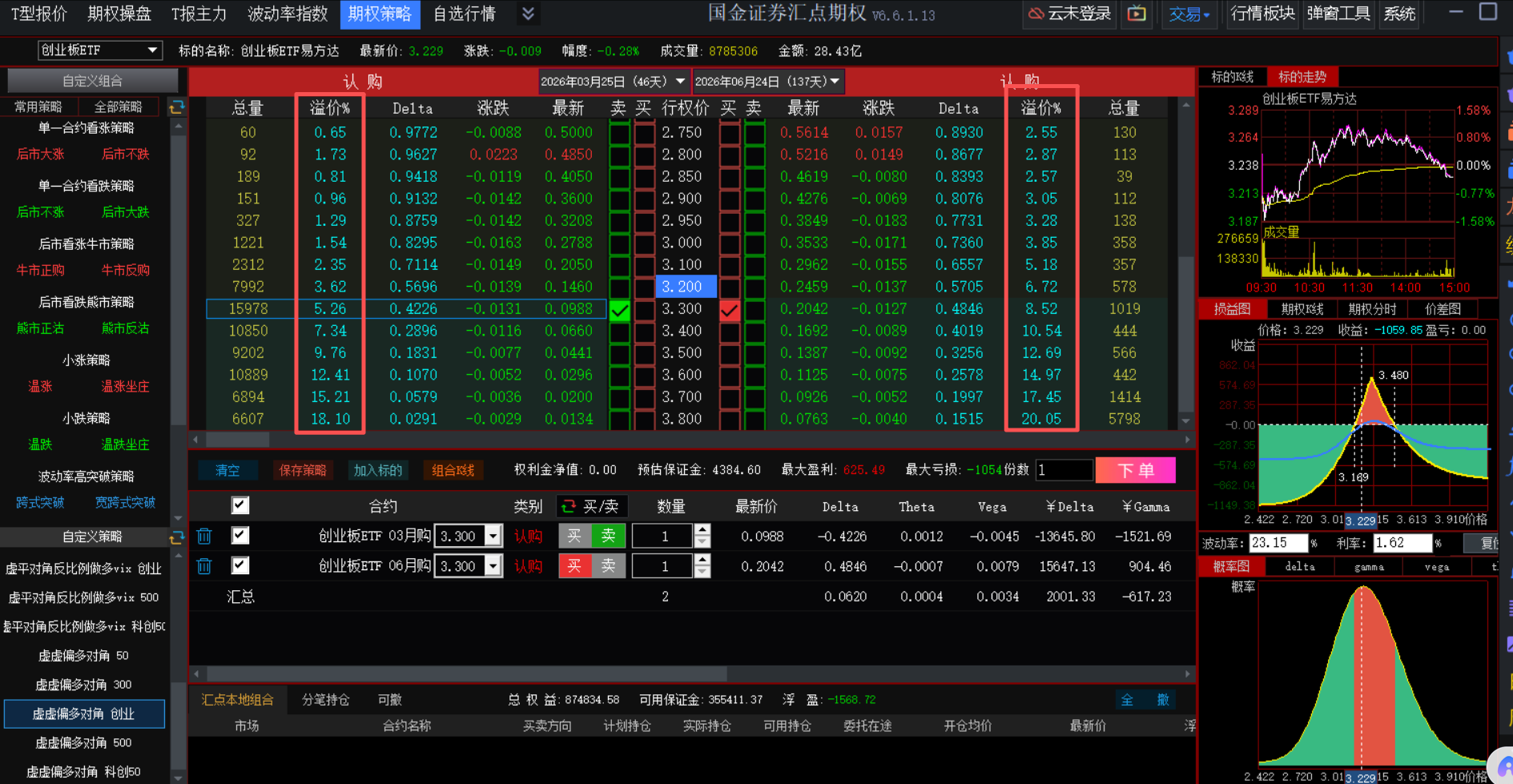Click the 利率 input field
Viewport: 1513px width, 784px height.
(1402, 543)
